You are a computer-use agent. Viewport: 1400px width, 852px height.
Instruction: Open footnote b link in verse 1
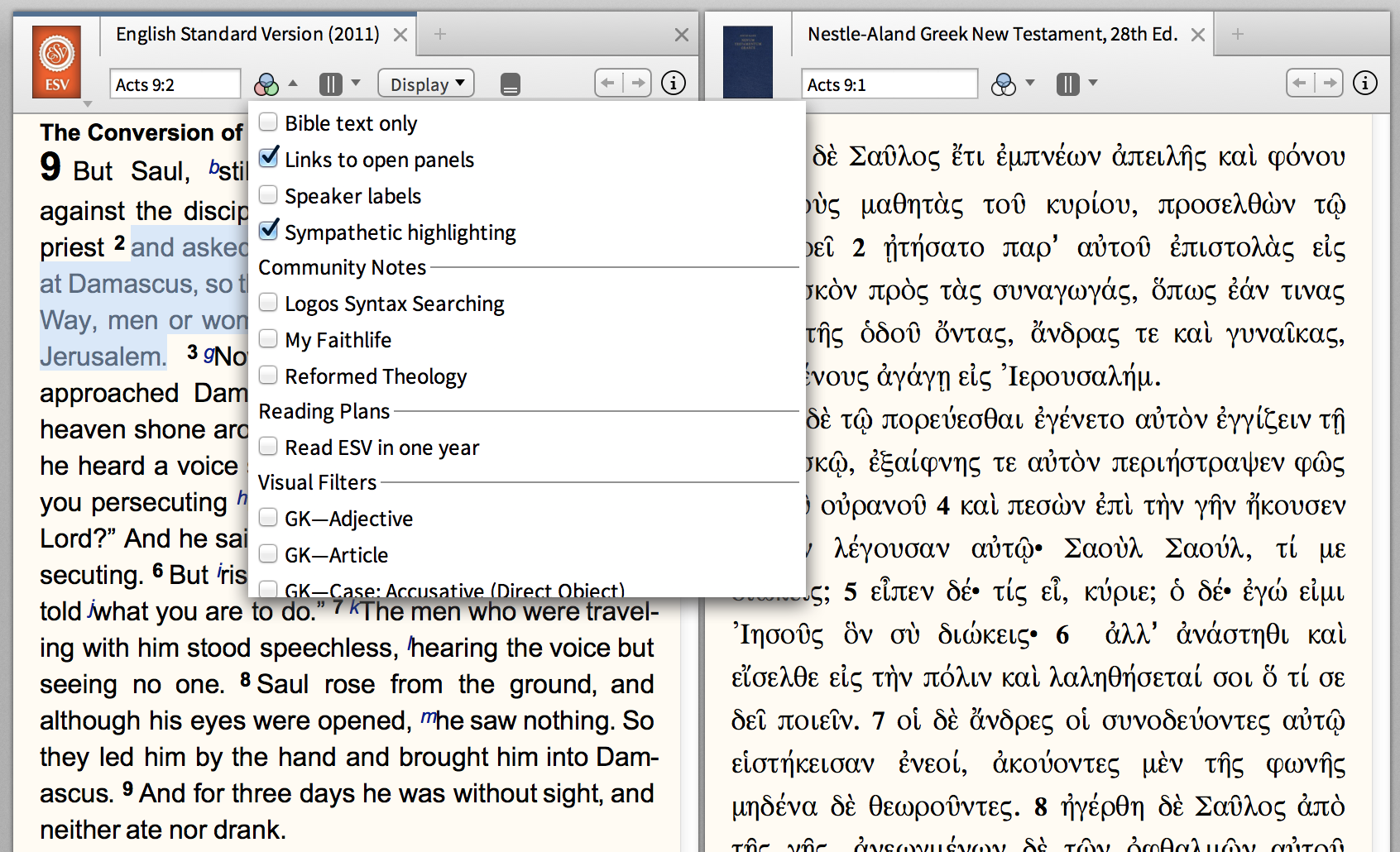point(213,166)
